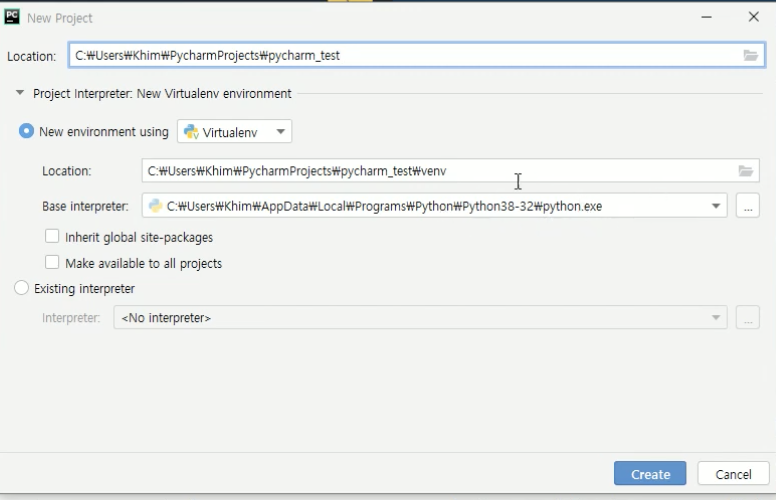Click the Create button
This screenshot has height=500, width=776.
(650, 474)
